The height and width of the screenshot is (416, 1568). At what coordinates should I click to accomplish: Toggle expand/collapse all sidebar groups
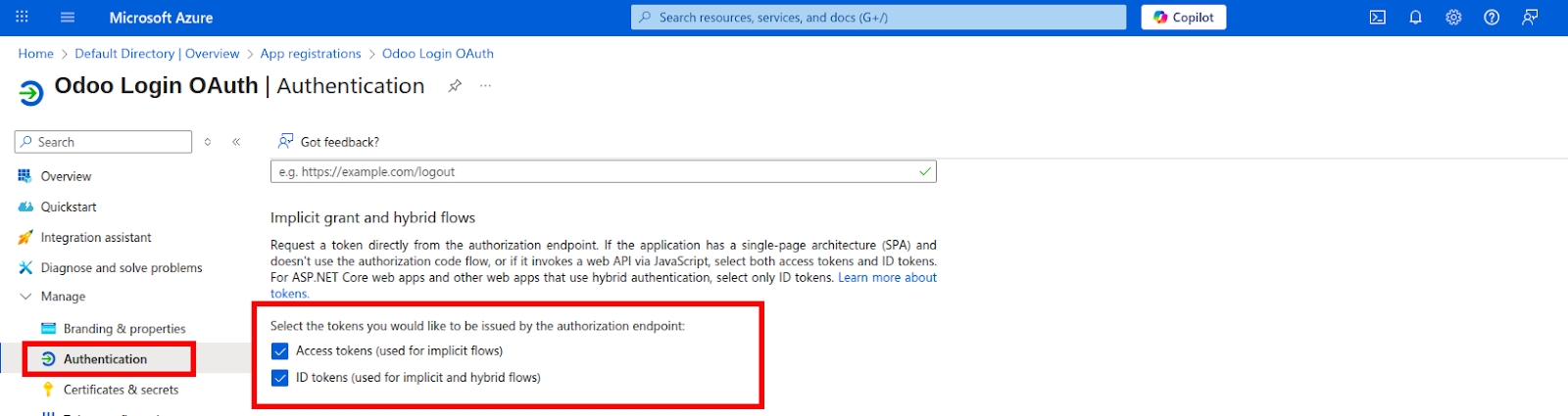point(208,142)
